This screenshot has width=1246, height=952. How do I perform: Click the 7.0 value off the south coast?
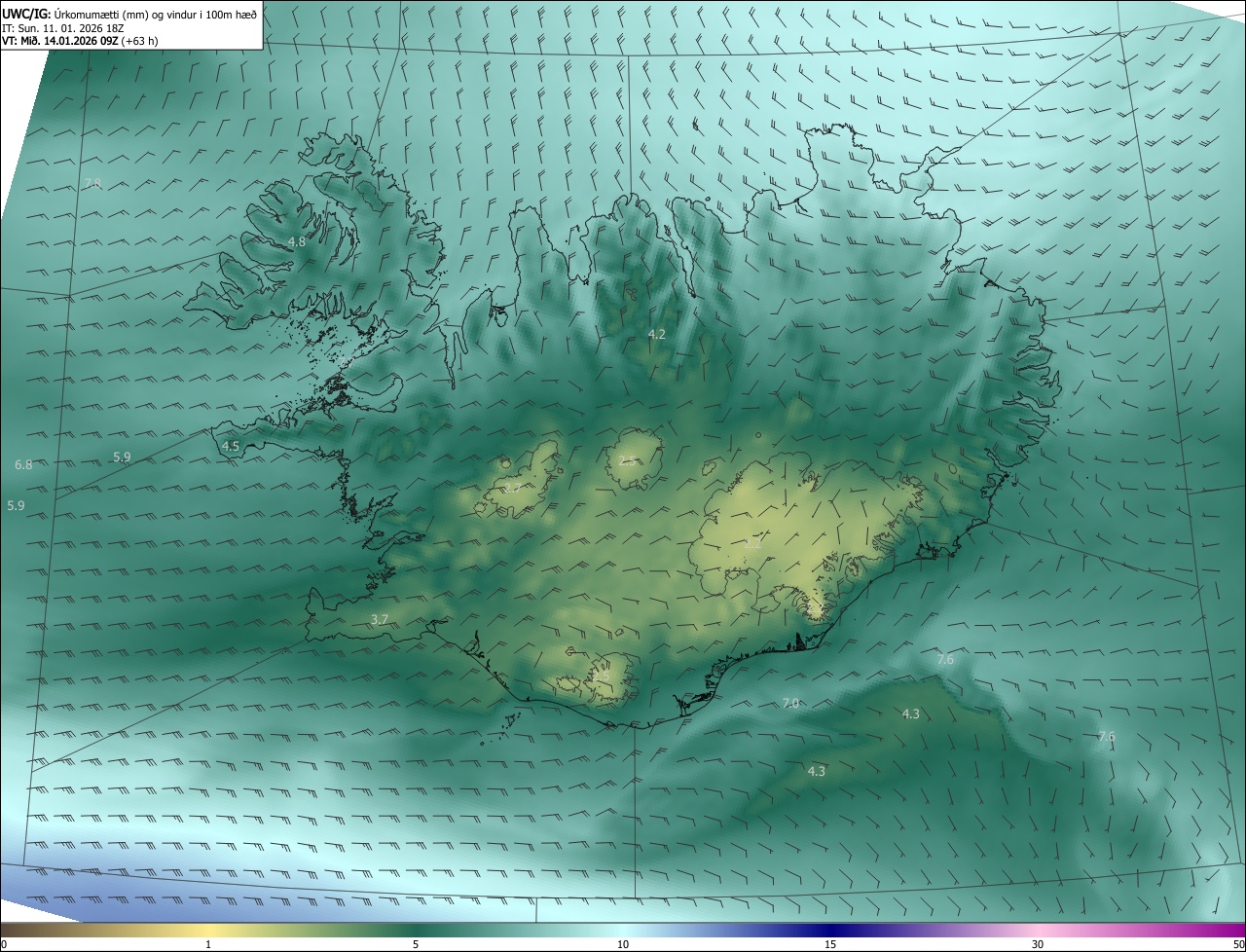[790, 703]
